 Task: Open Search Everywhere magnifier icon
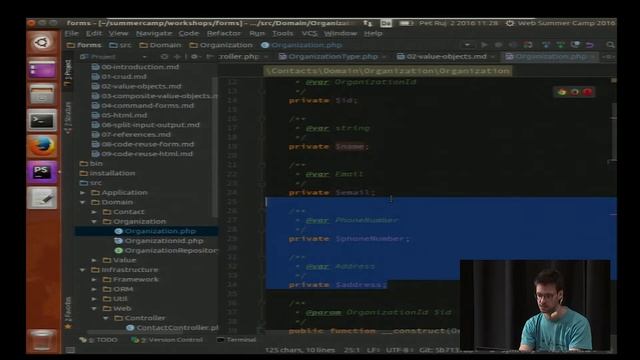coord(610,45)
